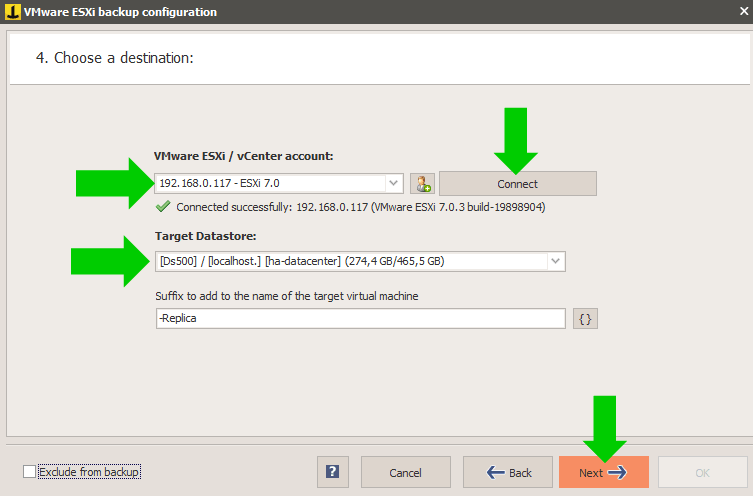Close the VMware ESXi backup configuration window
This screenshot has width=753, height=496.
[744, 11]
